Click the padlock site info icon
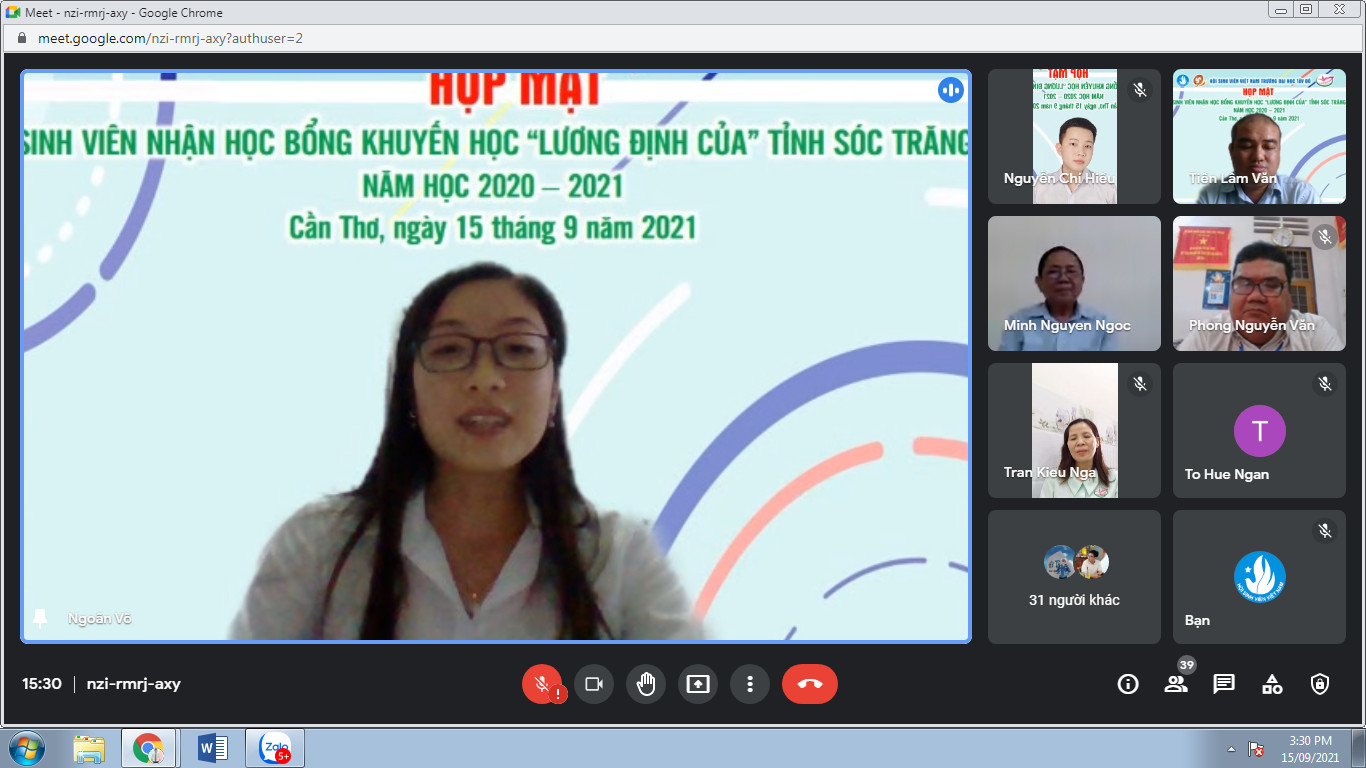Screen dimensions: 1366x768 point(23,39)
